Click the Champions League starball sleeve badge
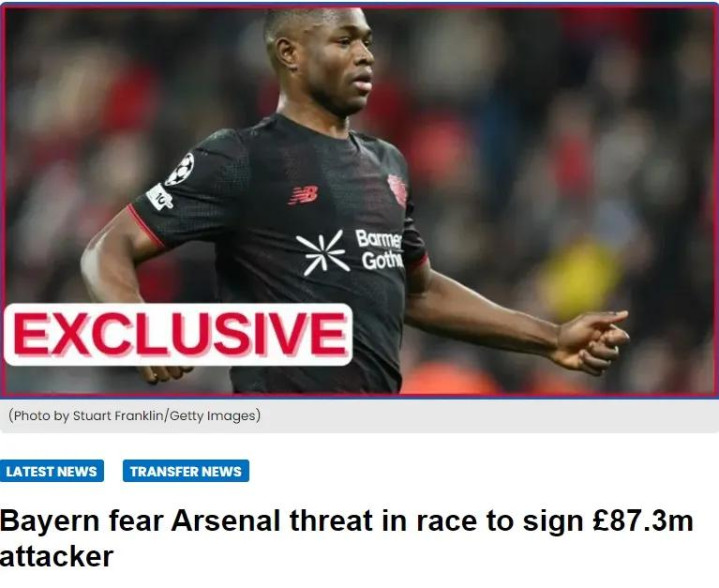The height and width of the screenshot is (588, 719). [x=180, y=169]
